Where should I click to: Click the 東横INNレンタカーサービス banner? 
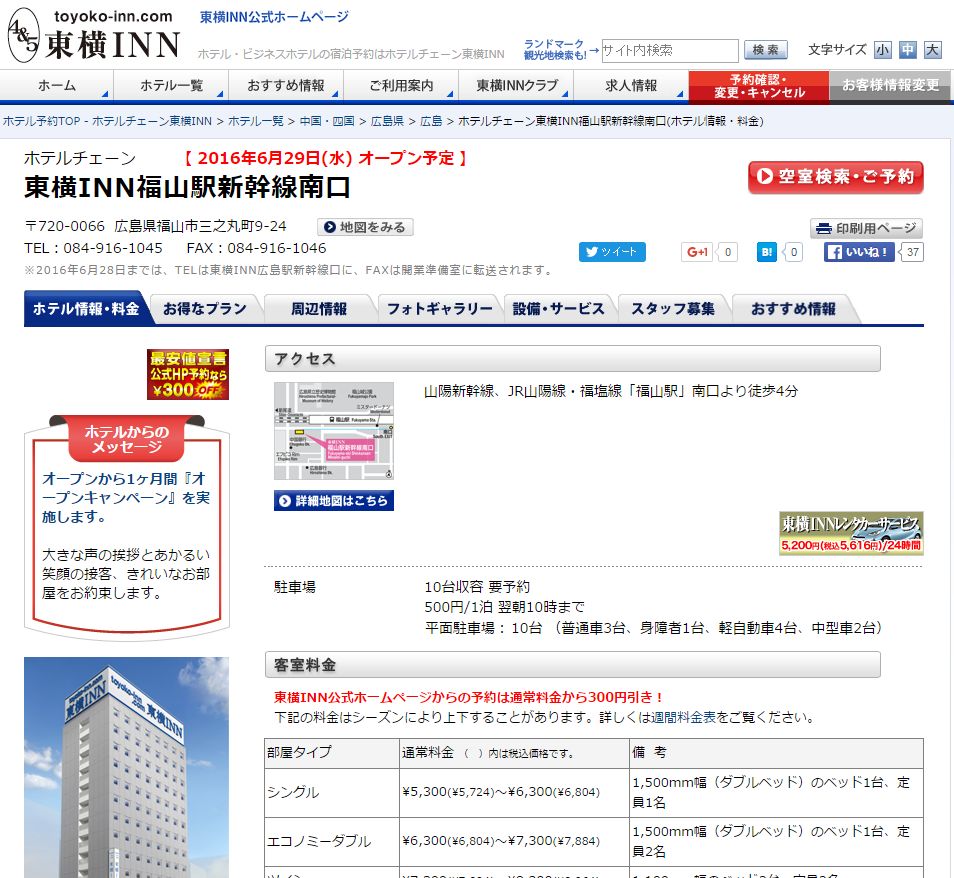point(851,533)
